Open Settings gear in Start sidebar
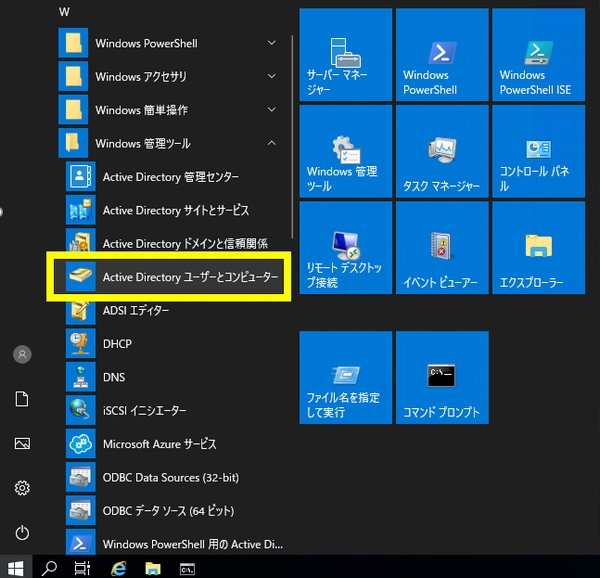The width and height of the screenshot is (600, 578). pos(22,488)
